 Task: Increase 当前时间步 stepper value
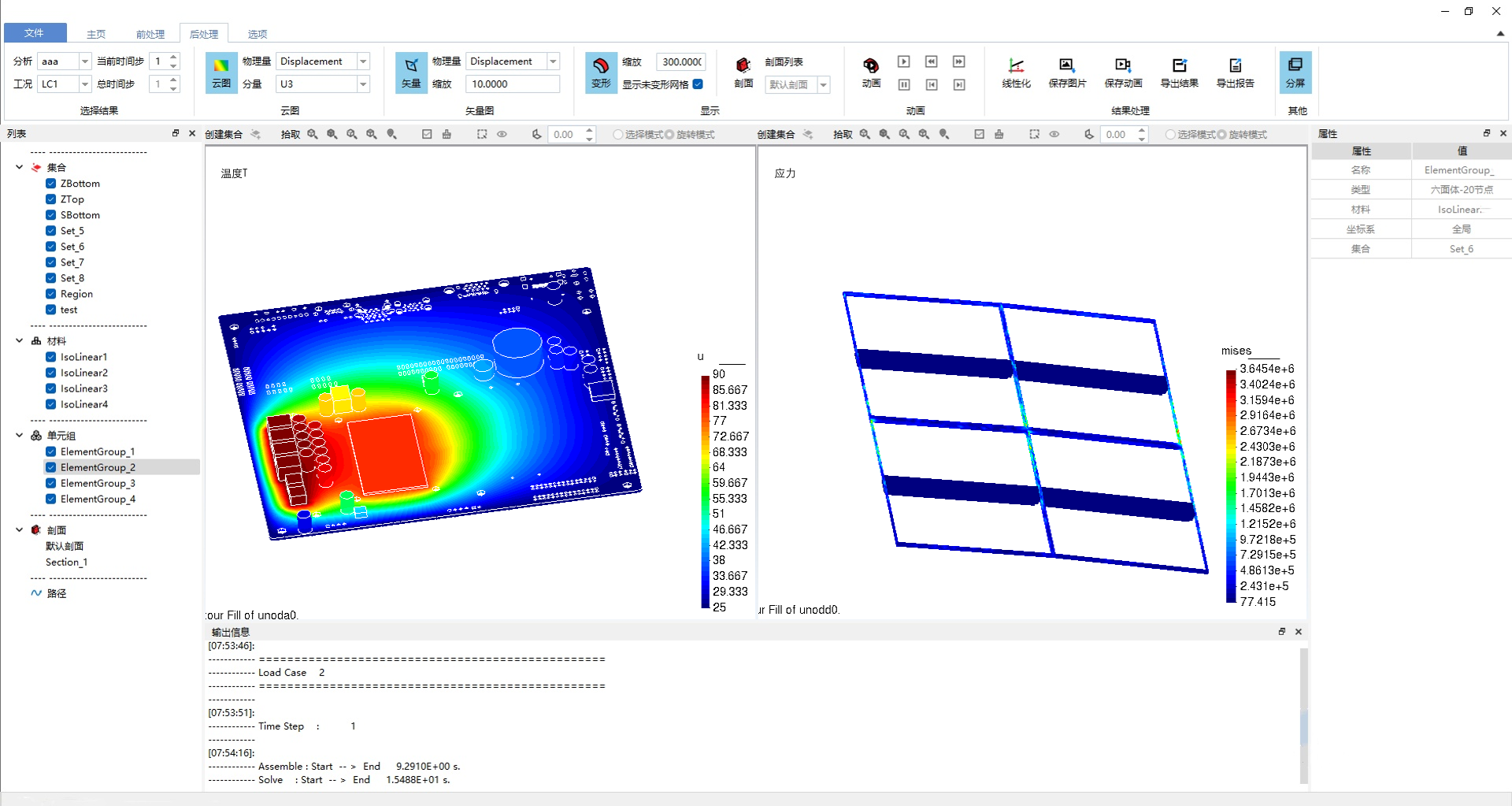pyautogui.click(x=174, y=57)
